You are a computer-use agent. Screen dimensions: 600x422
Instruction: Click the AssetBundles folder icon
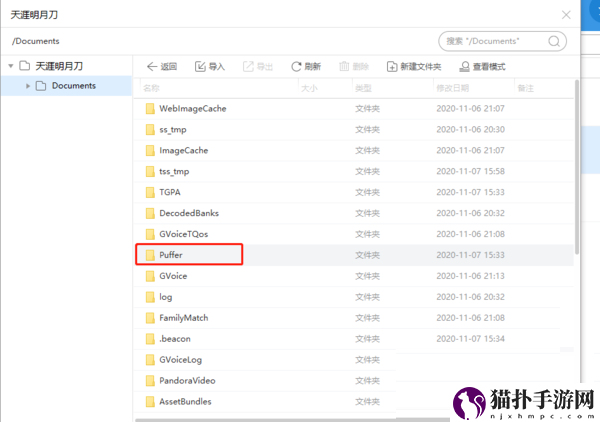pos(150,401)
